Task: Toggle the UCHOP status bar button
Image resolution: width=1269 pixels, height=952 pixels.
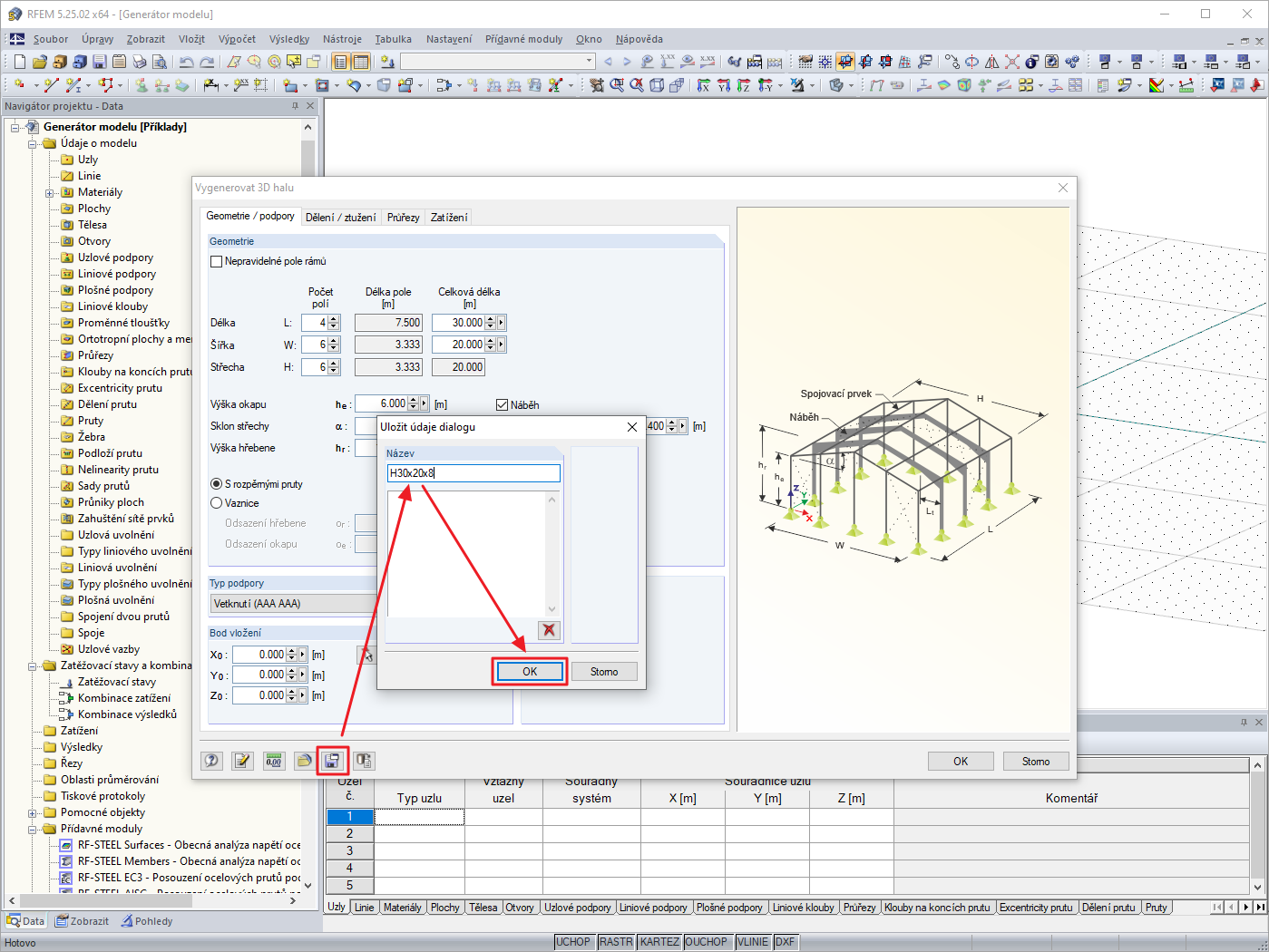Action: (573, 942)
